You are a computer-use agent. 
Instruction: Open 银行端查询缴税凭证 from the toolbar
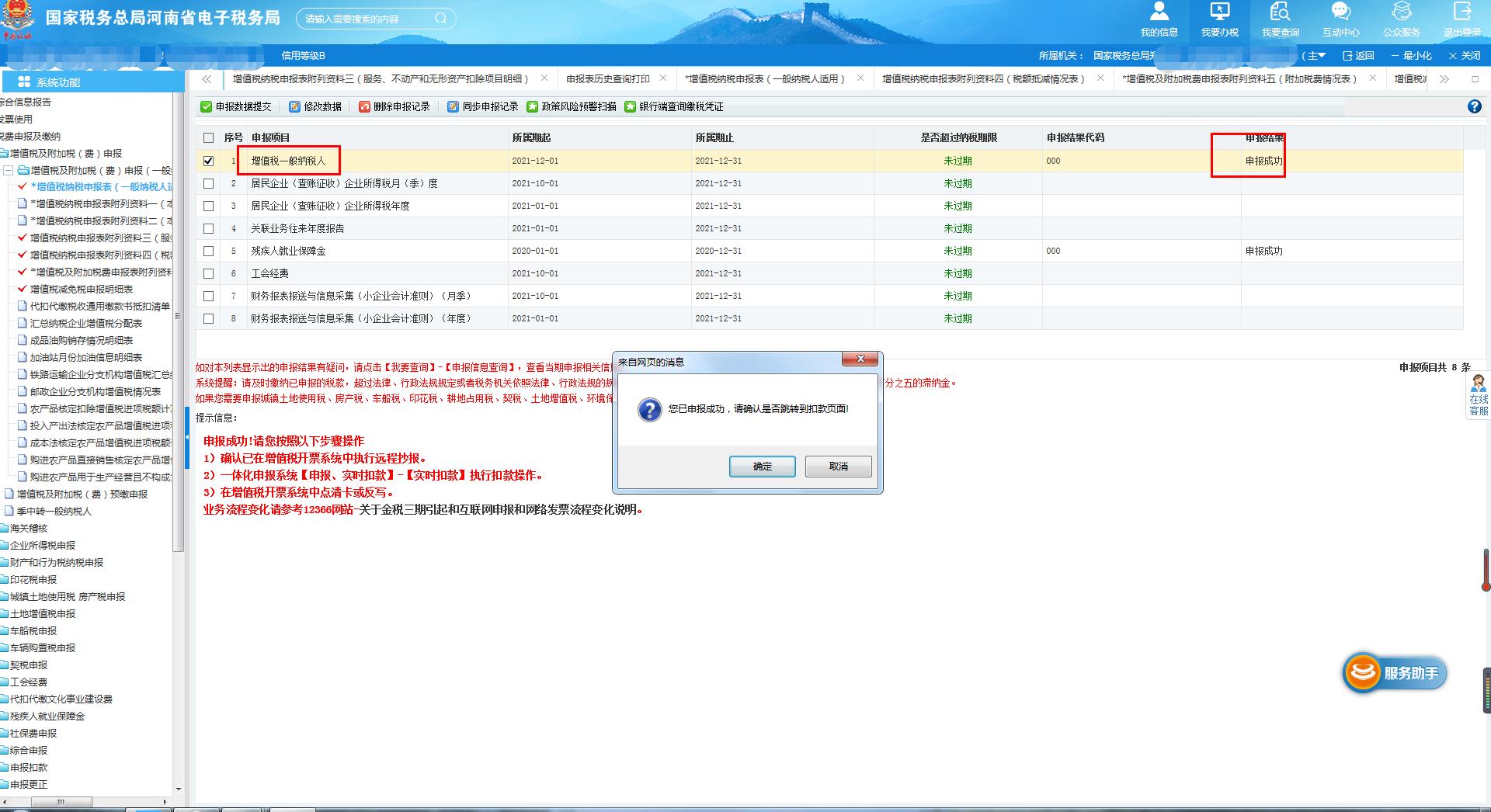click(x=674, y=107)
